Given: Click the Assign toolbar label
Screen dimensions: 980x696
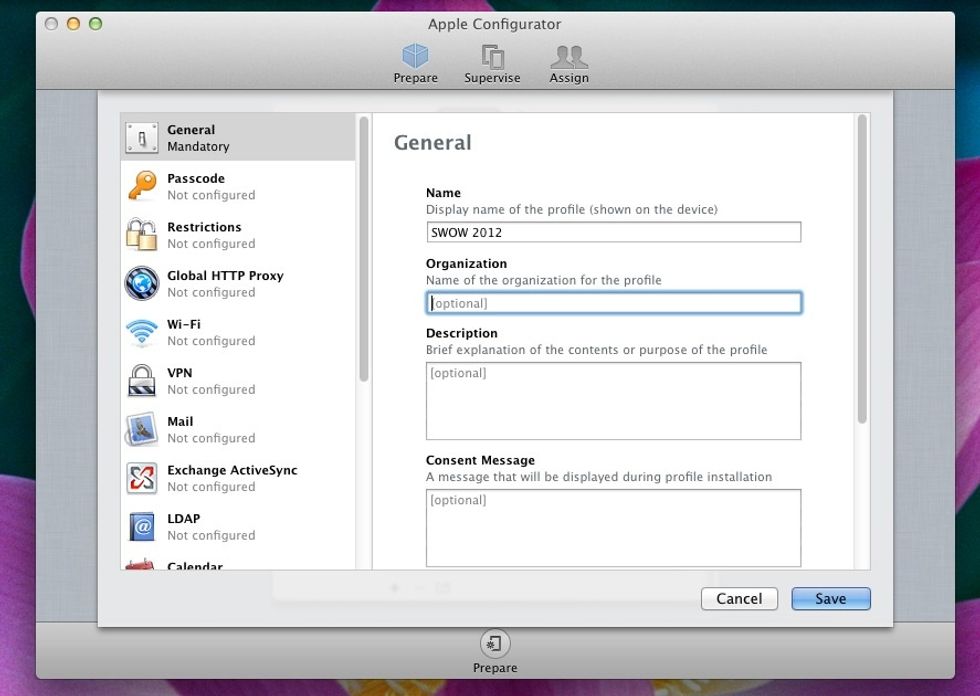Looking at the screenshot, I should coord(569,78).
